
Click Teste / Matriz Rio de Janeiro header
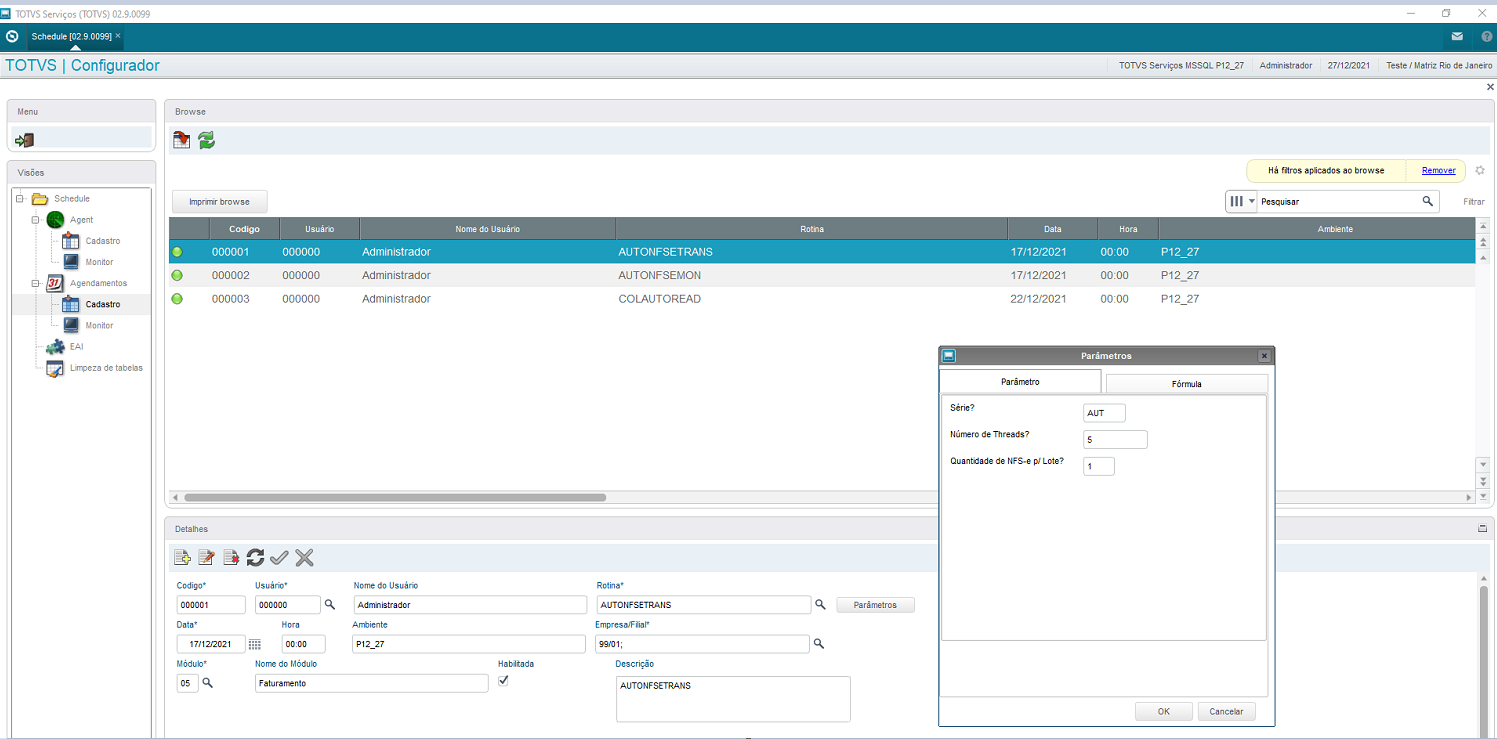(x=1439, y=65)
